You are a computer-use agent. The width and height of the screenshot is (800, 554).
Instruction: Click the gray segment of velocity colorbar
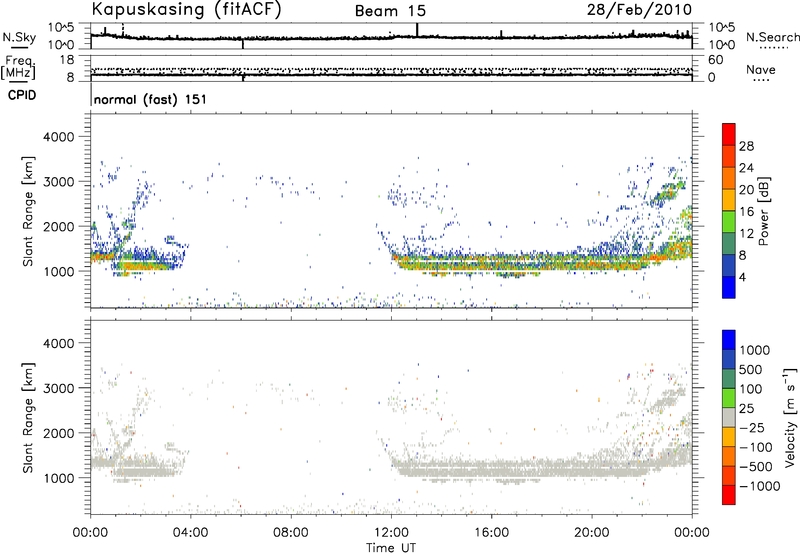(x=729, y=417)
